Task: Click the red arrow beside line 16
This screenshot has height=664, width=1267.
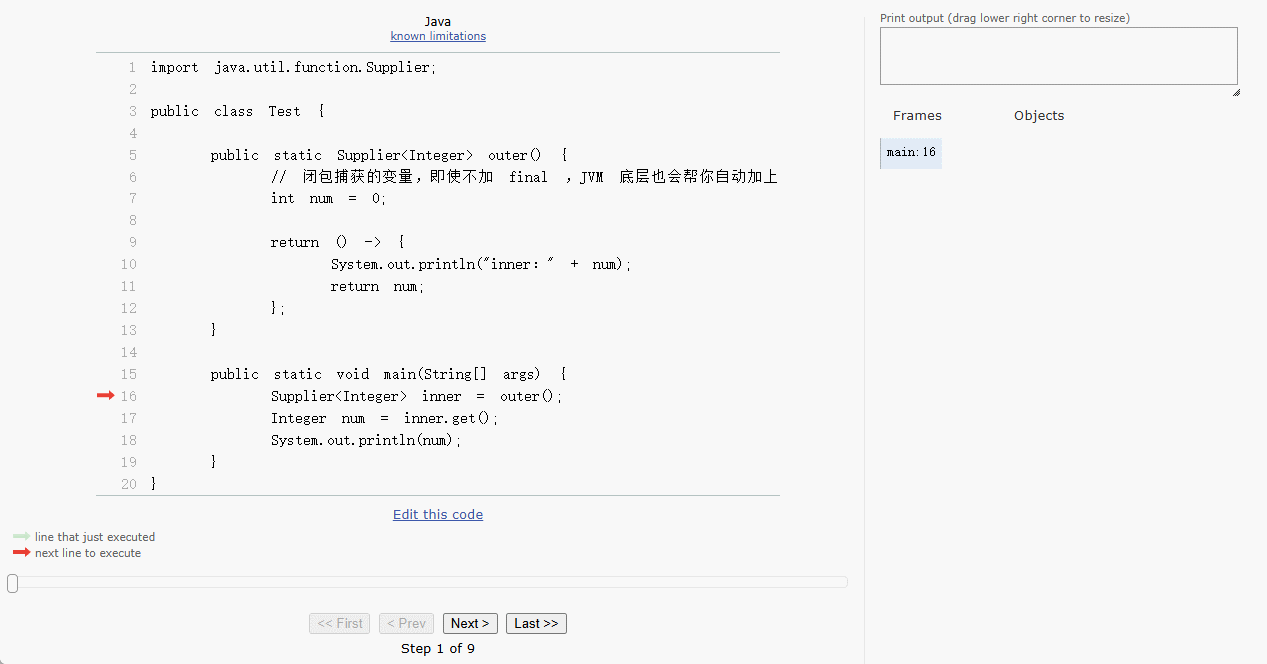Action: coord(105,396)
